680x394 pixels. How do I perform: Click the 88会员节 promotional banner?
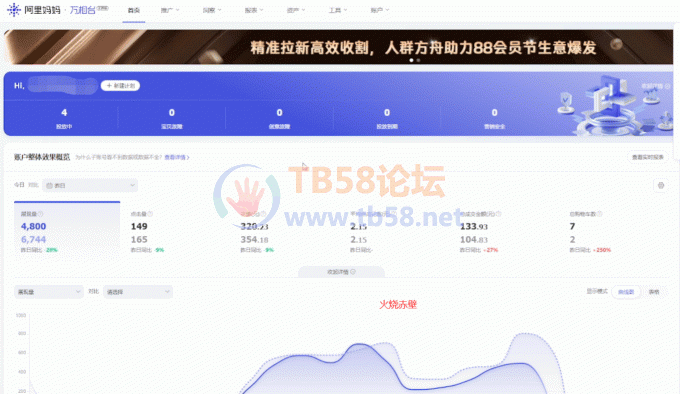(x=338, y=47)
